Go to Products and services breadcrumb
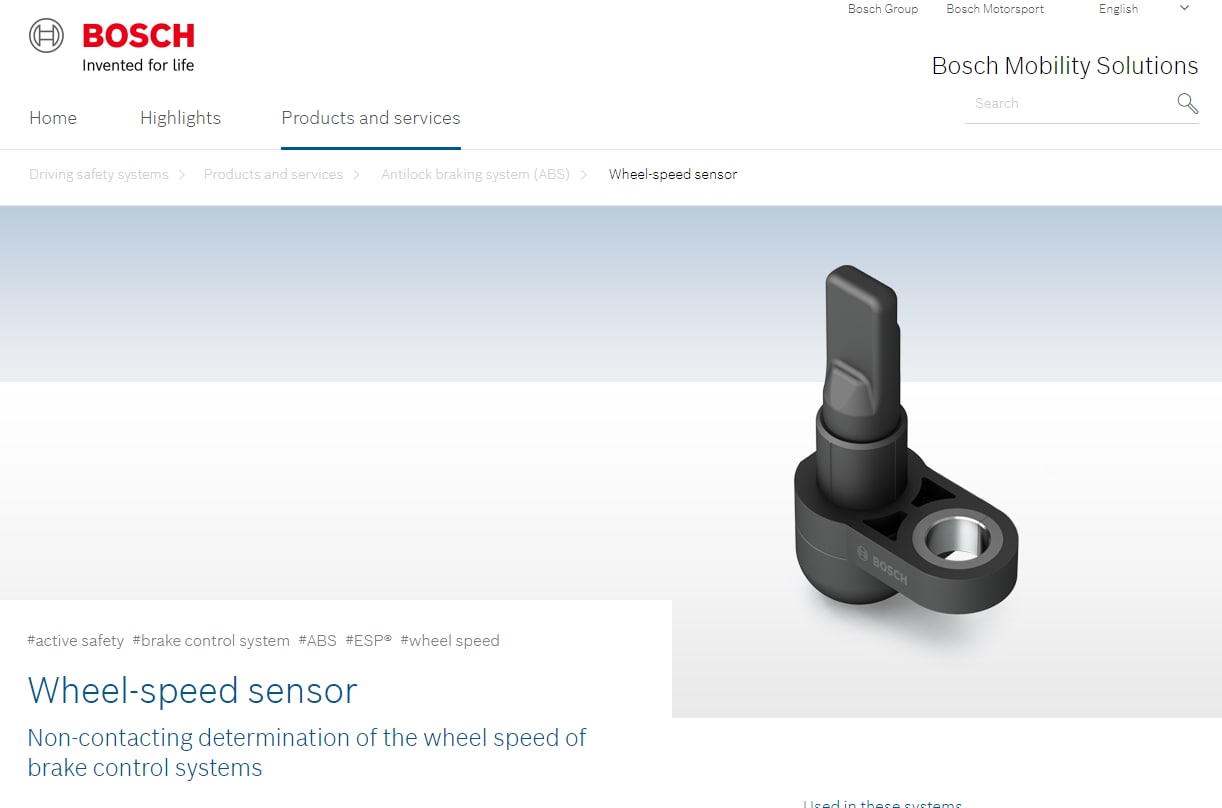Image resolution: width=1222 pixels, height=808 pixels. (x=273, y=174)
